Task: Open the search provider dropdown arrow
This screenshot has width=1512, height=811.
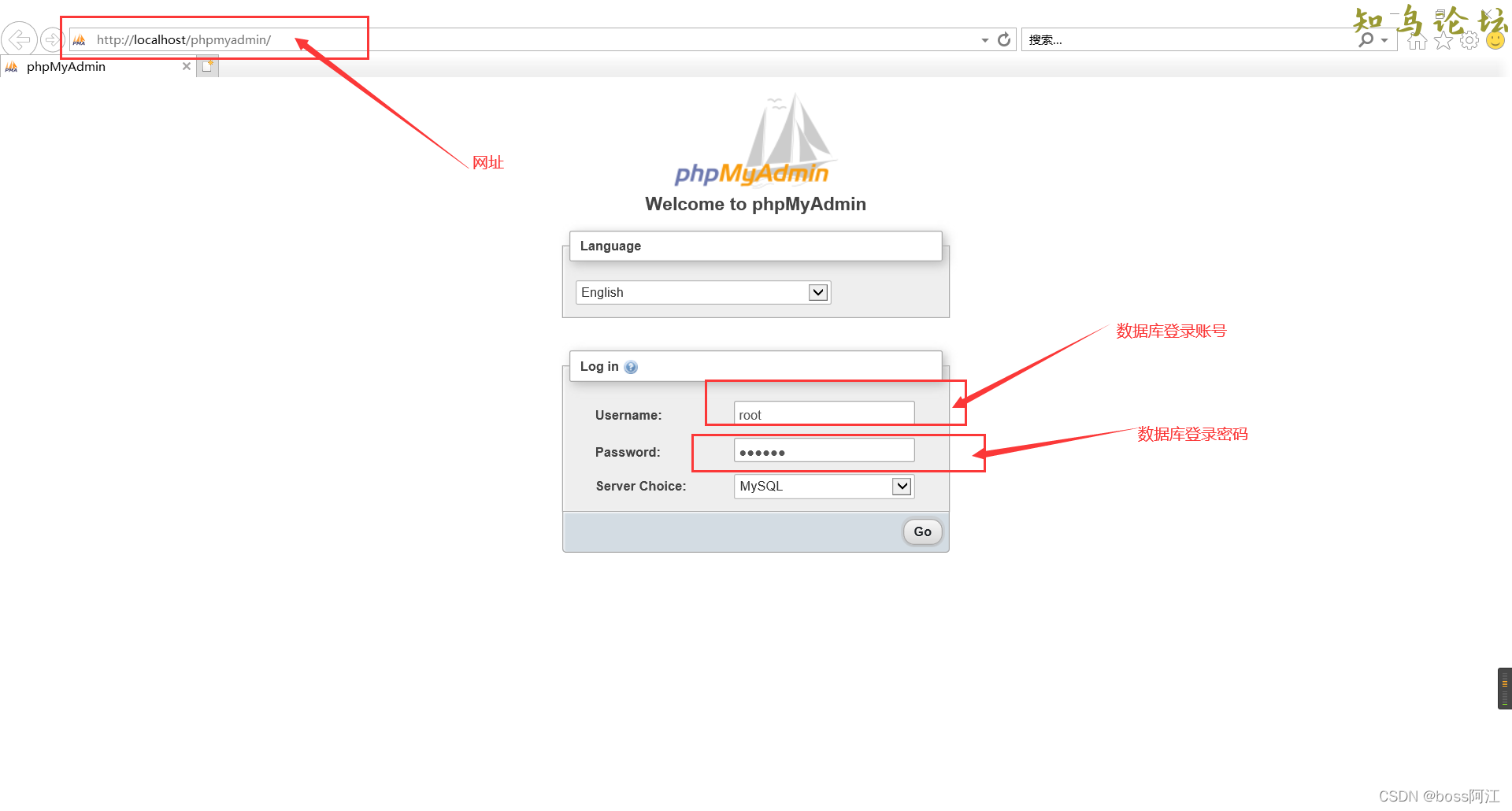Action: coord(1384,40)
